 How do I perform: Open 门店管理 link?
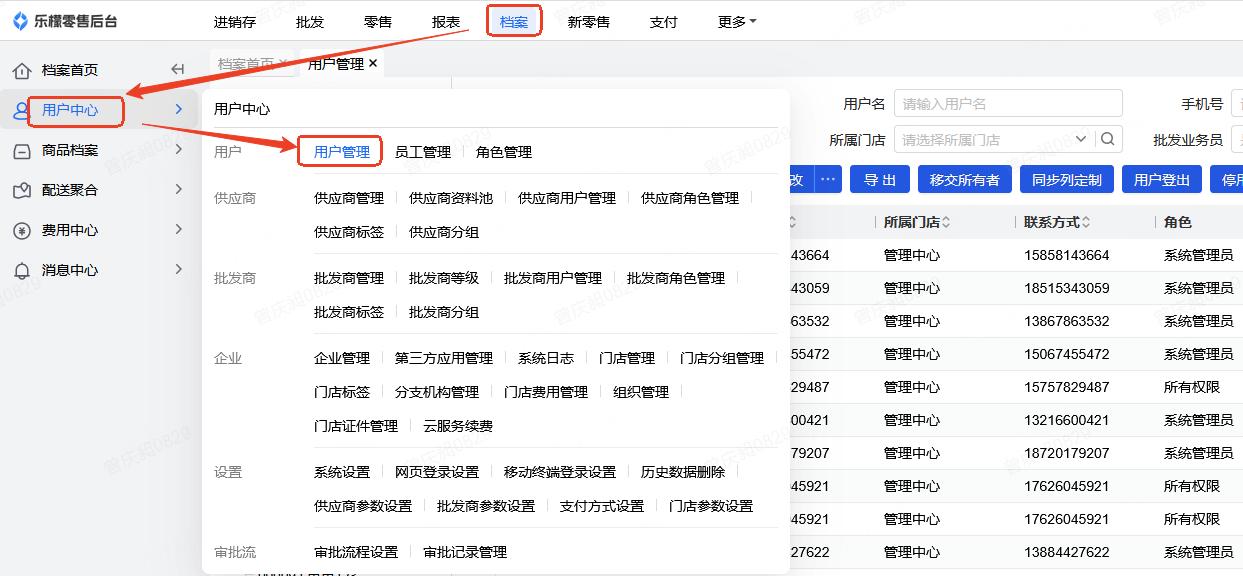pos(627,358)
